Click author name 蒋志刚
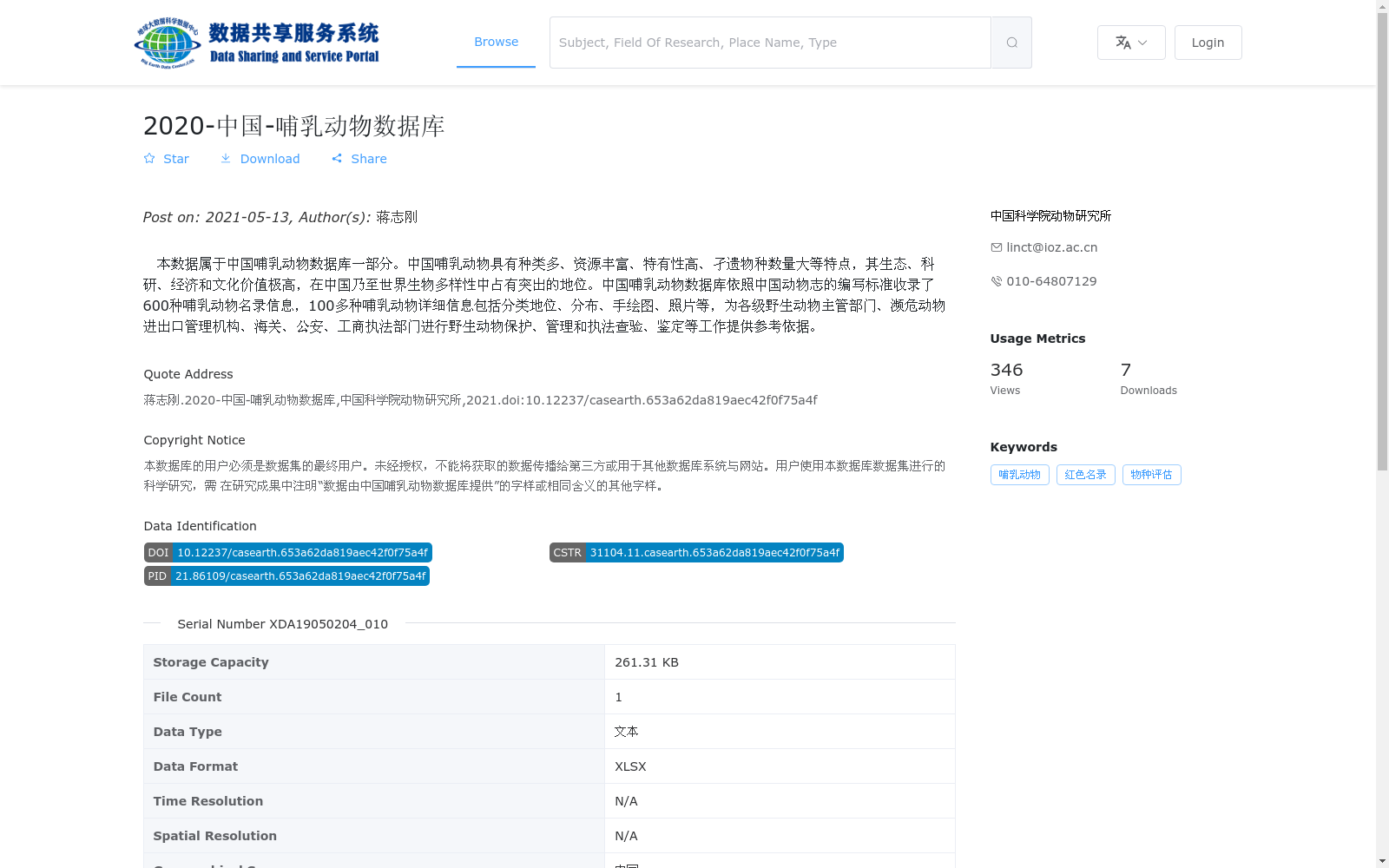Screen dimensions: 1389x868 click(x=397, y=217)
